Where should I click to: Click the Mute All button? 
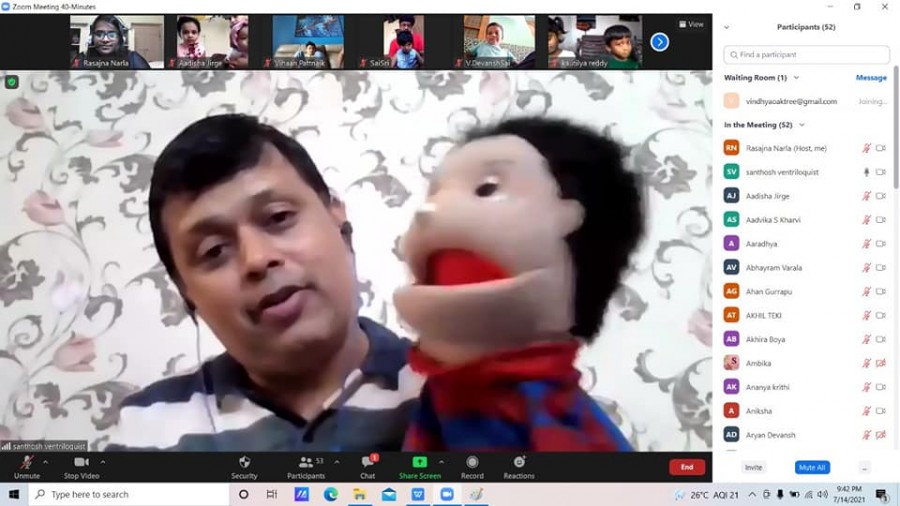pos(812,468)
